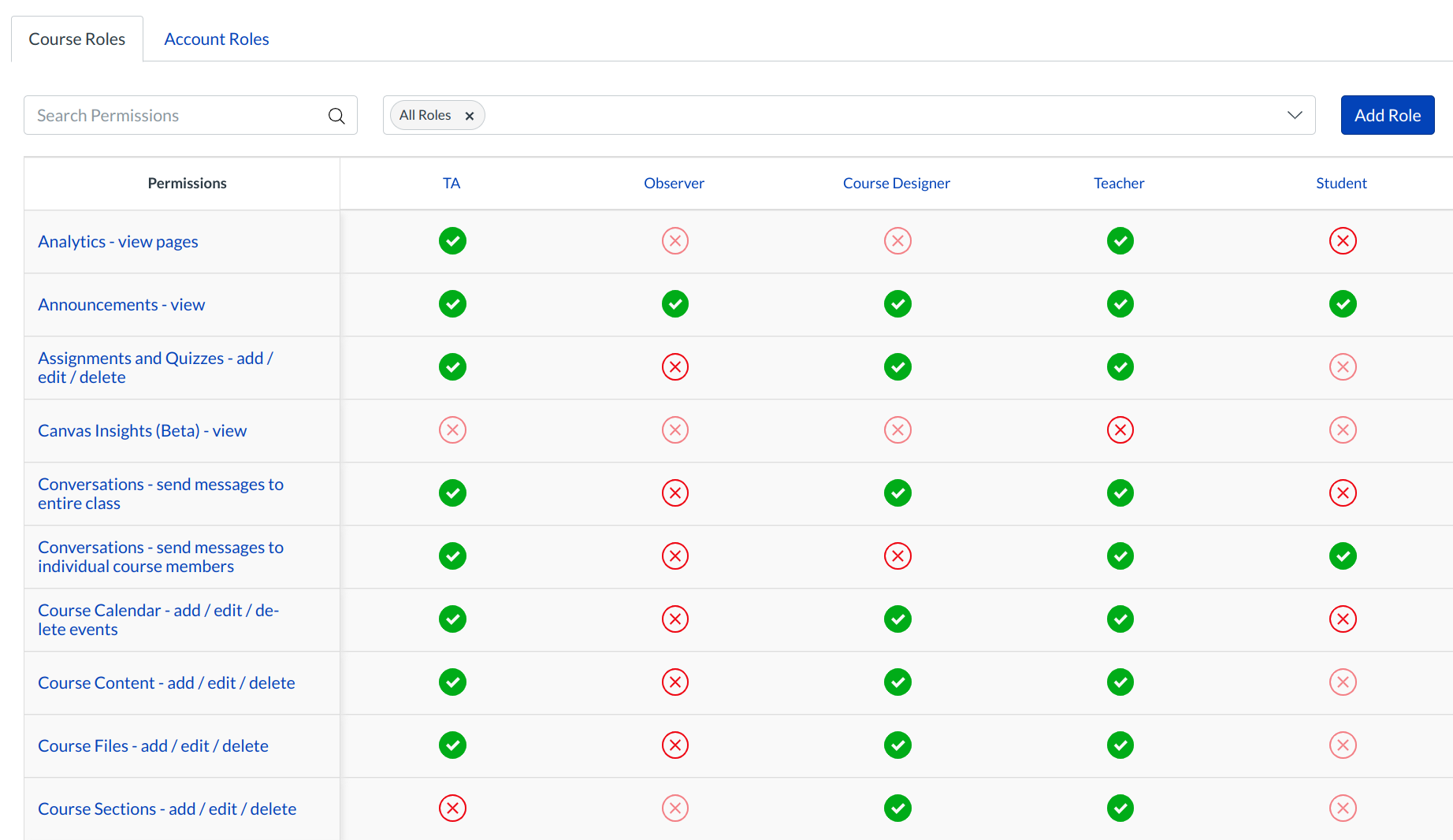Click Course Designer icon for Assignments and Quizzes
This screenshot has height=840, width=1453.
pyautogui.click(x=897, y=367)
